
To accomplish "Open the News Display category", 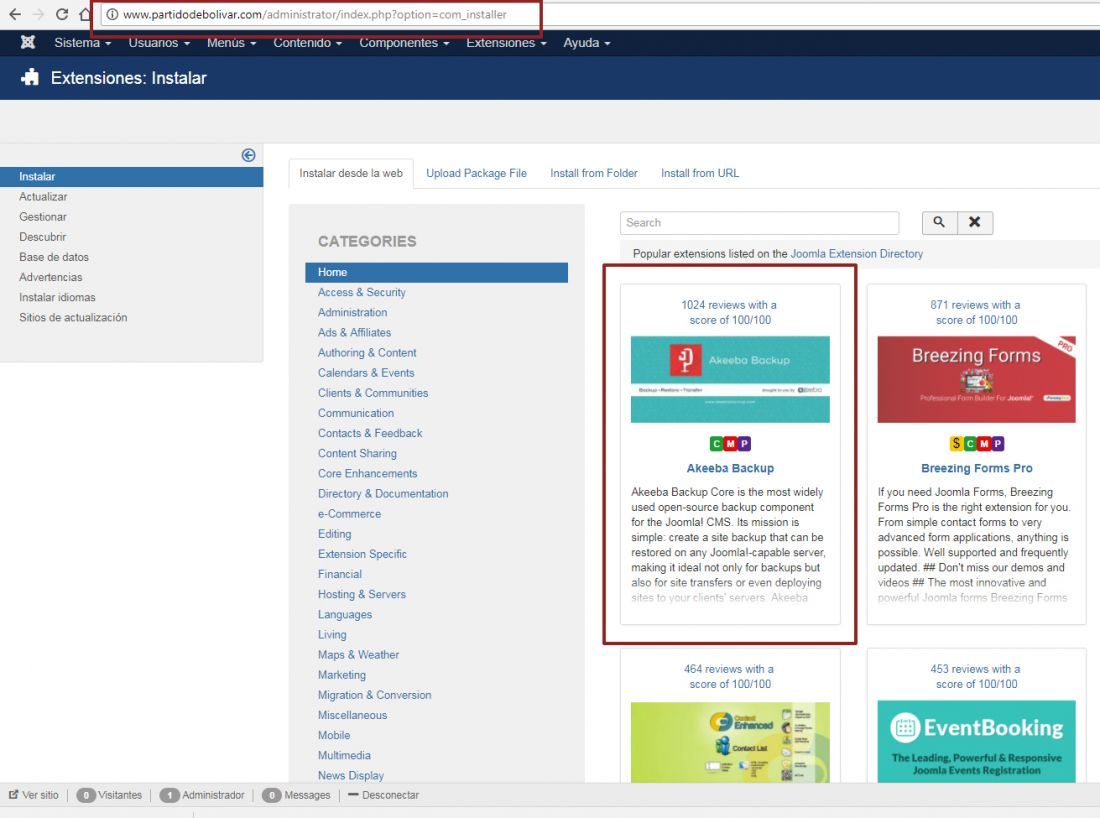I will click(351, 775).
